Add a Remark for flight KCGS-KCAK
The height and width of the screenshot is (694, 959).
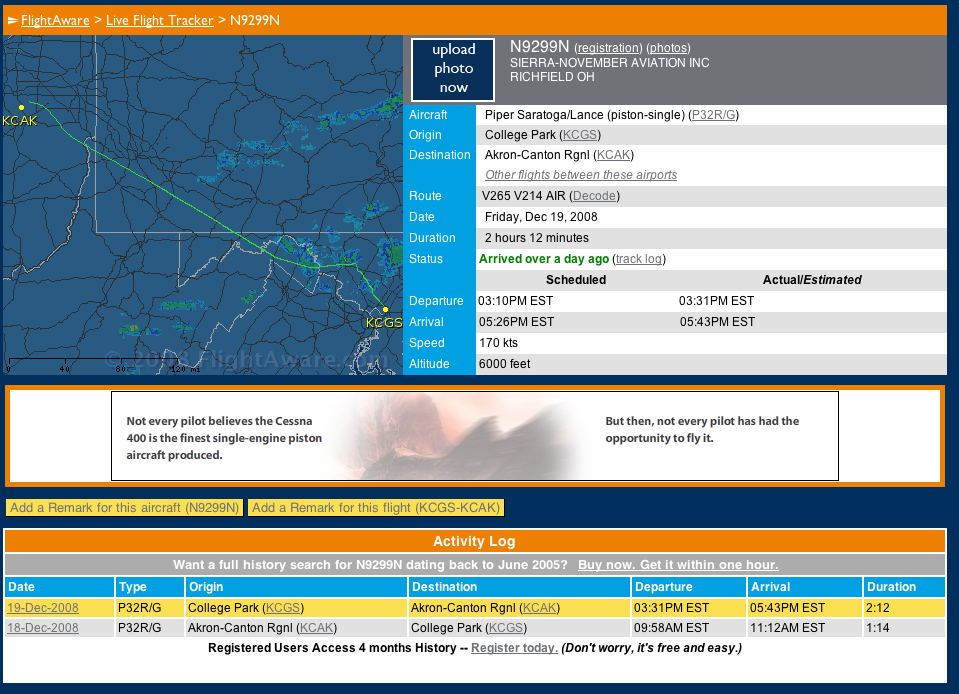(x=376, y=508)
